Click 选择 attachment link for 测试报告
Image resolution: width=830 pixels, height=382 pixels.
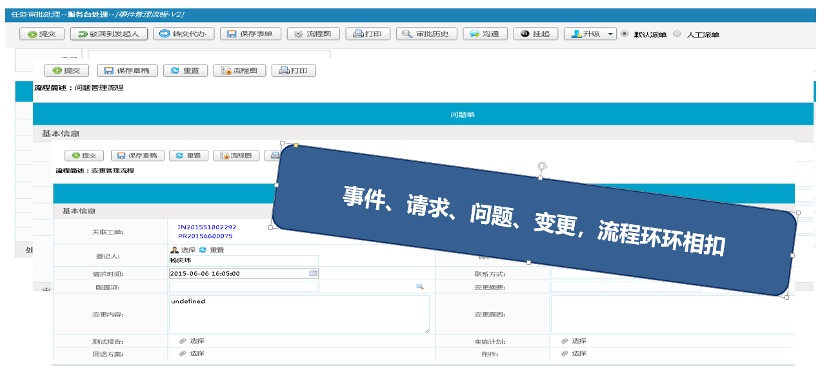(197, 341)
